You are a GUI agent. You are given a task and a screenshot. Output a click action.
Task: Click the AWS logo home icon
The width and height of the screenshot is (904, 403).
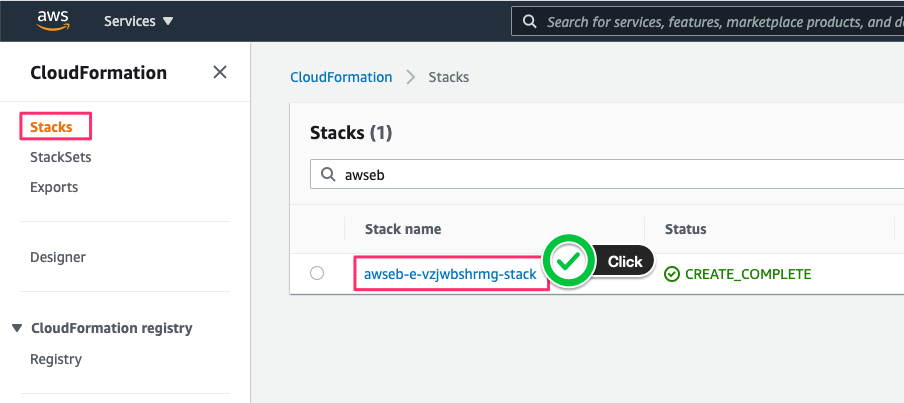(x=53, y=21)
